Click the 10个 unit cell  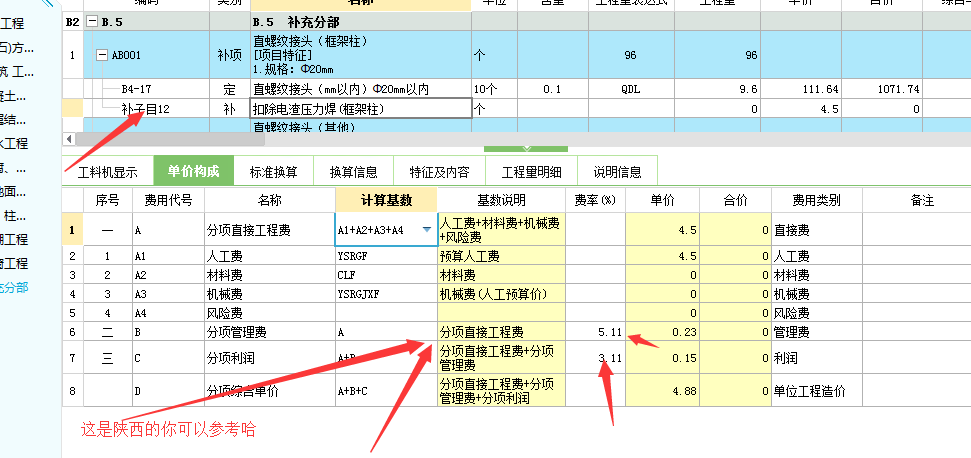tap(495, 89)
